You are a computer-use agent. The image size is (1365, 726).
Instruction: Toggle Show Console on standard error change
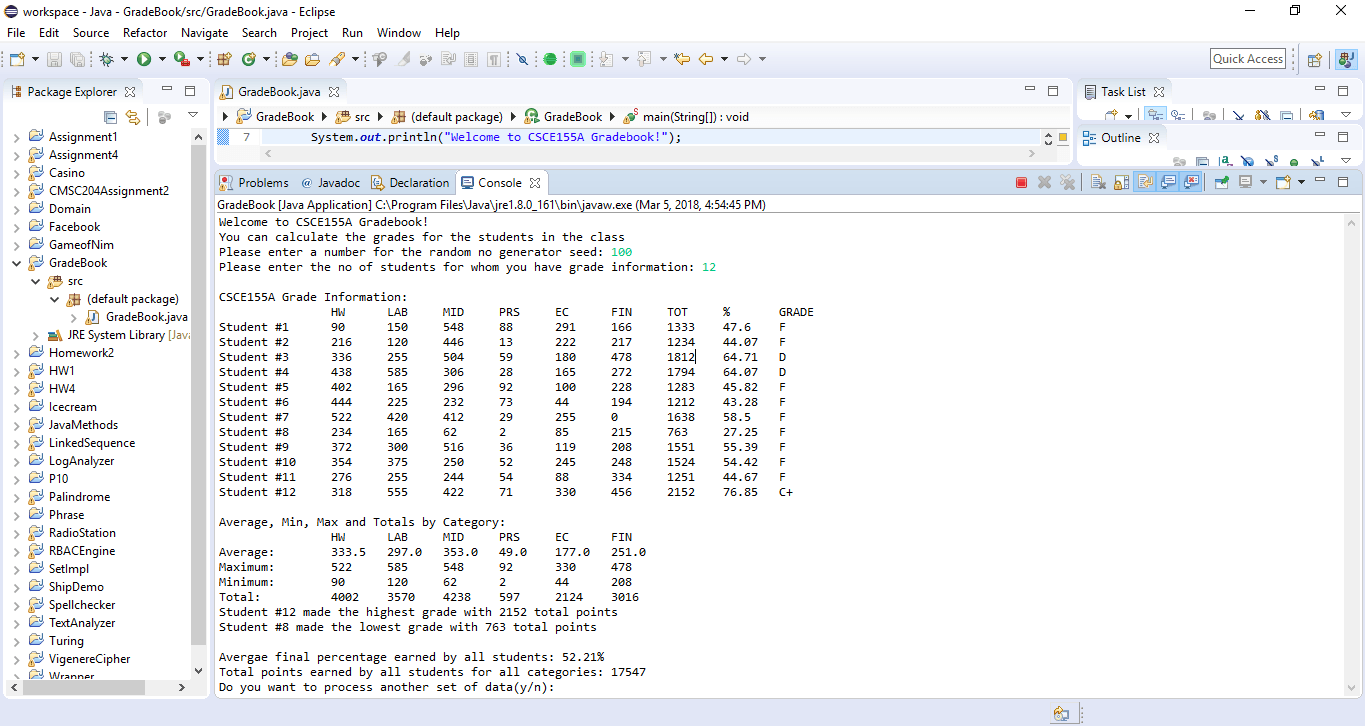click(1192, 182)
